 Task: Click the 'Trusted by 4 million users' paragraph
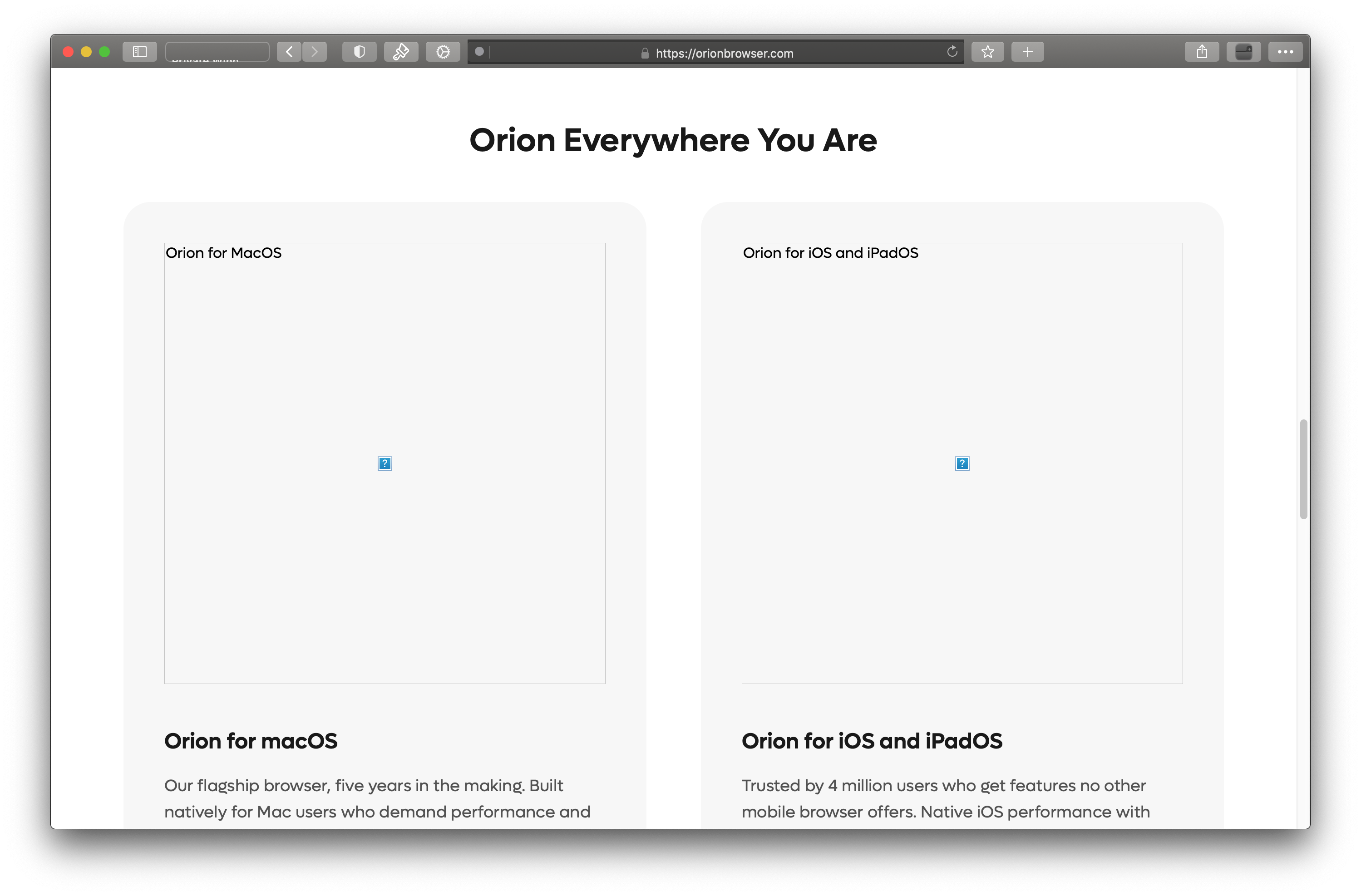tap(946, 799)
